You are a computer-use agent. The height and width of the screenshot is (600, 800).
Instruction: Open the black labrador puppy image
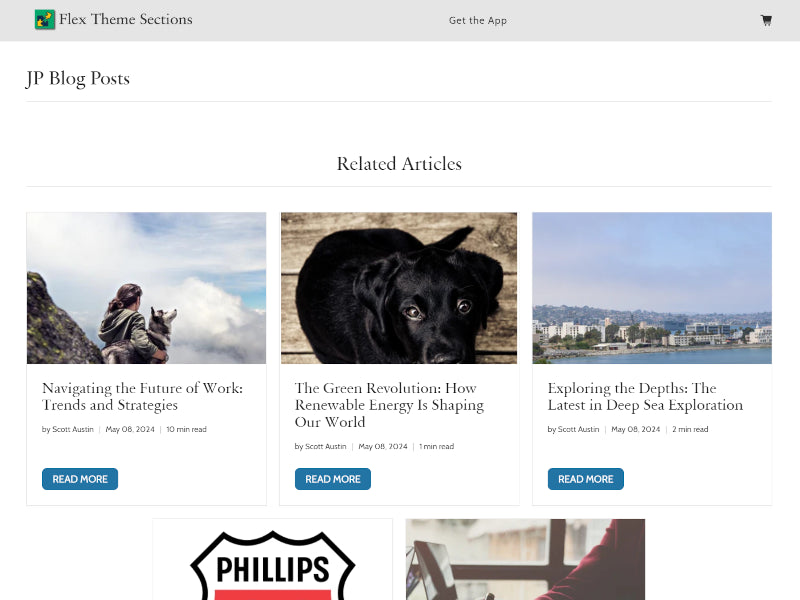point(399,288)
